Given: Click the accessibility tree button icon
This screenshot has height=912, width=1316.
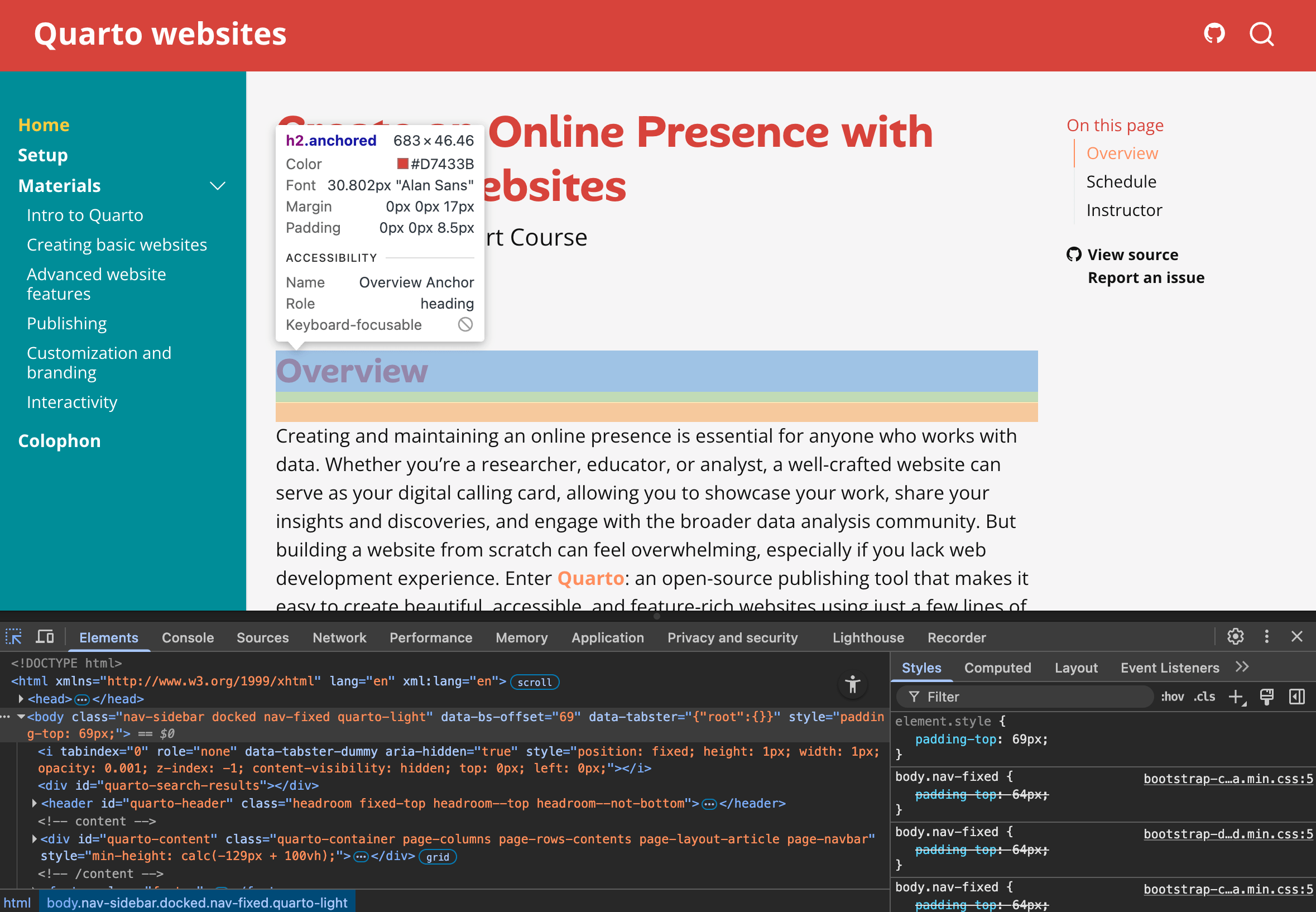Looking at the screenshot, I should (852, 684).
